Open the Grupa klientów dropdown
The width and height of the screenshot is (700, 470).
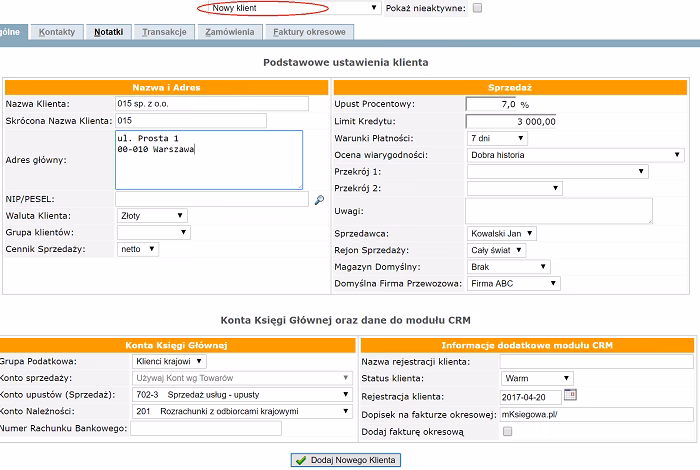click(154, 232)
